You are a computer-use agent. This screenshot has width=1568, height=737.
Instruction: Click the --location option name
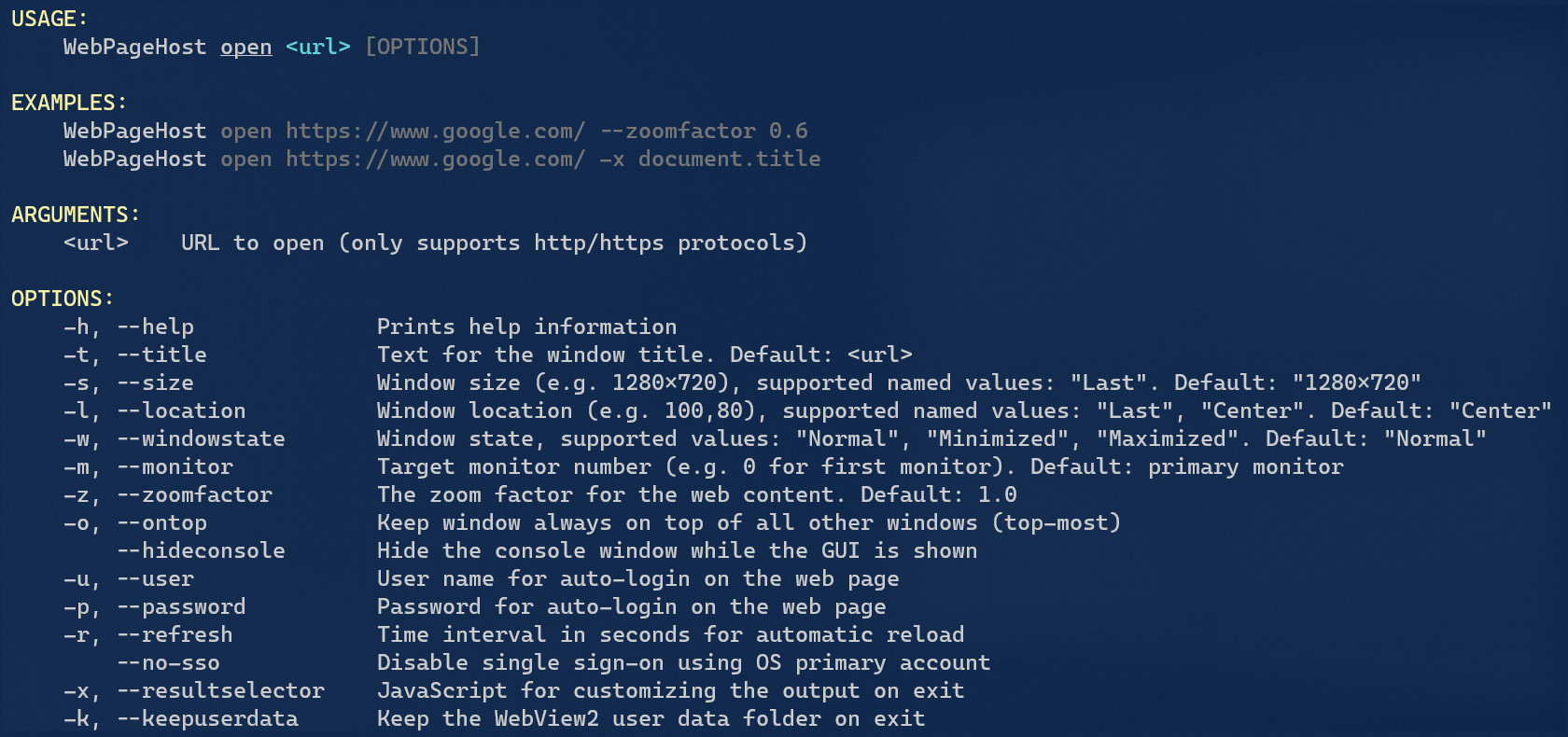click(x=182, y=410)
